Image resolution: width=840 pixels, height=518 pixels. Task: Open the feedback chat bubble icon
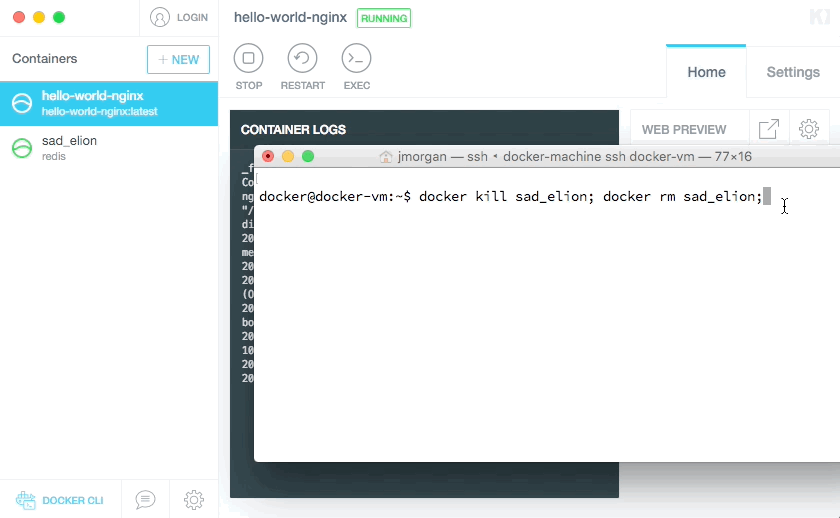(145, 499)
